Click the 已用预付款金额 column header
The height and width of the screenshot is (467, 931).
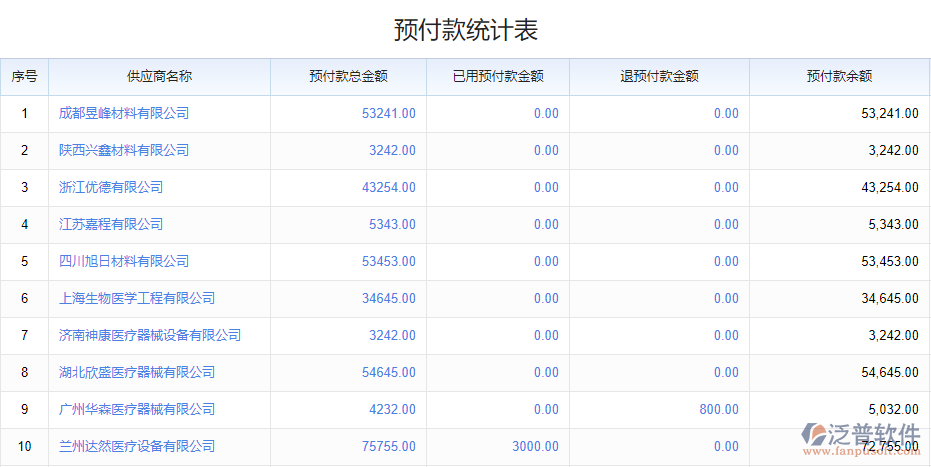pyautogui.click(x=497, y=76)
